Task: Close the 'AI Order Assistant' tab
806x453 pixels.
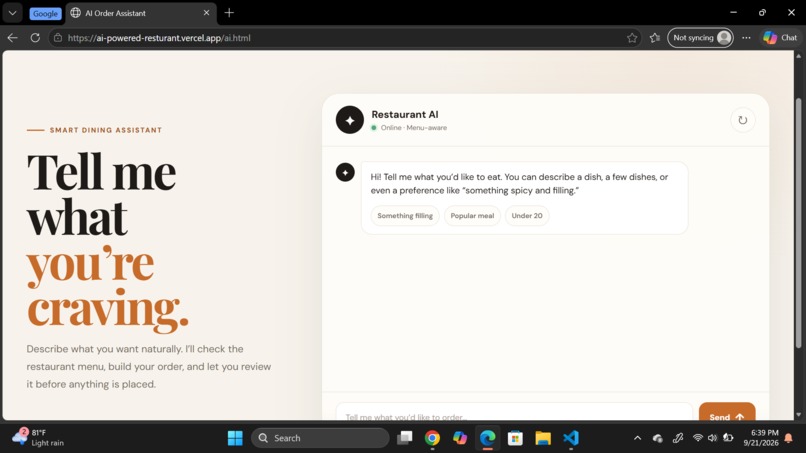Action: click(206, 13)
